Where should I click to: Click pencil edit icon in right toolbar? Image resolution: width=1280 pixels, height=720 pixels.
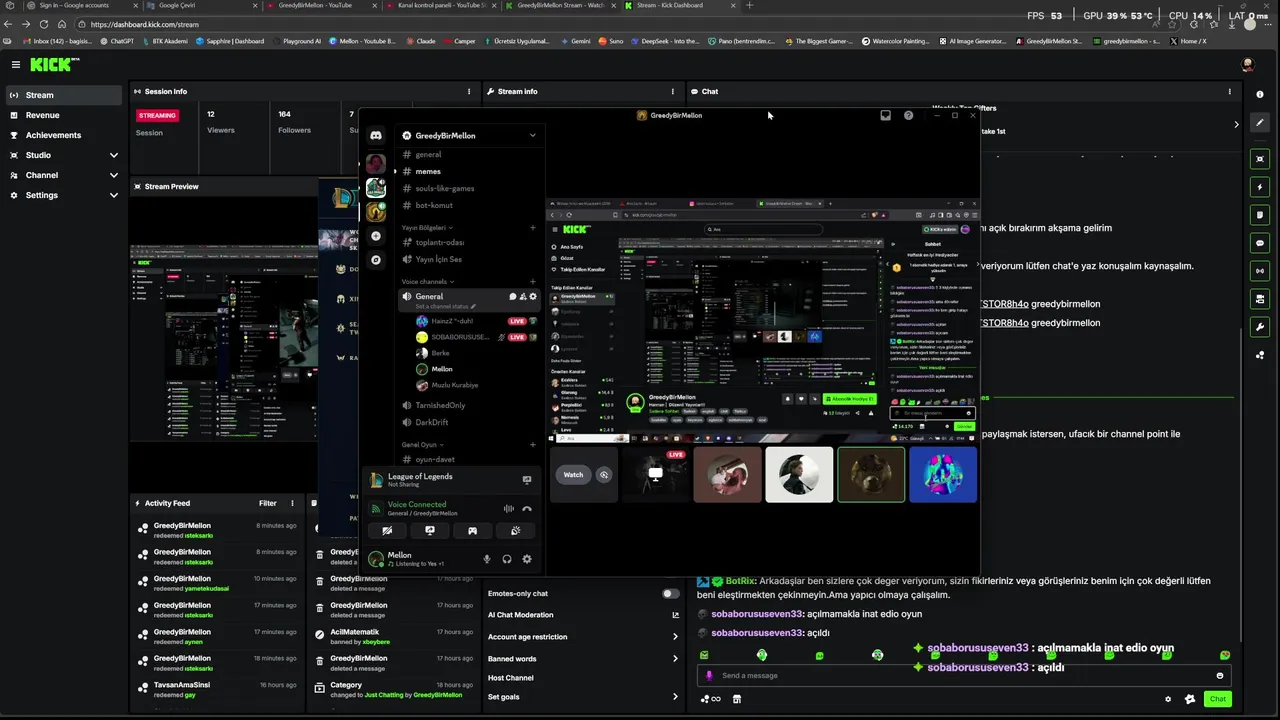point(1260,122)
